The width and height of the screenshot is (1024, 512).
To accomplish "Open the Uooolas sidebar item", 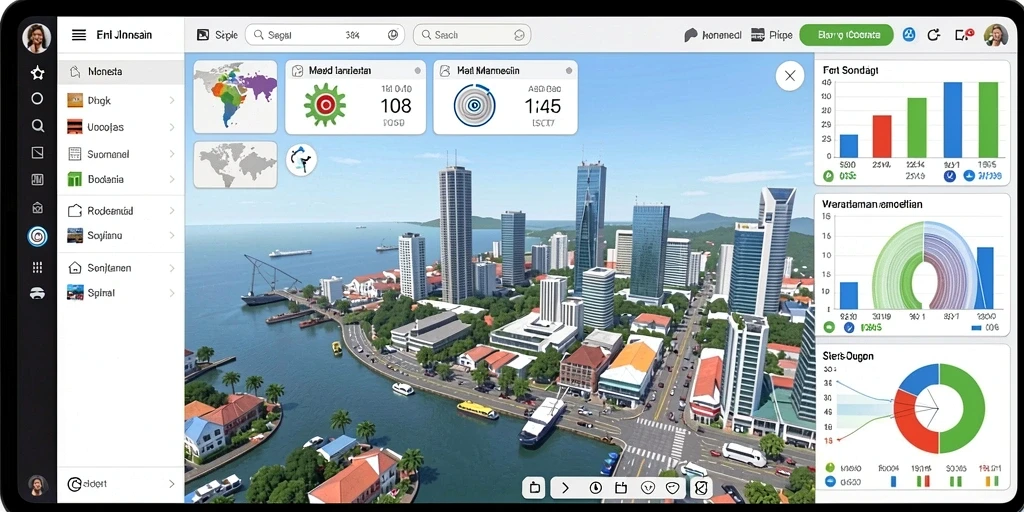I will click(x=121, y=127).
